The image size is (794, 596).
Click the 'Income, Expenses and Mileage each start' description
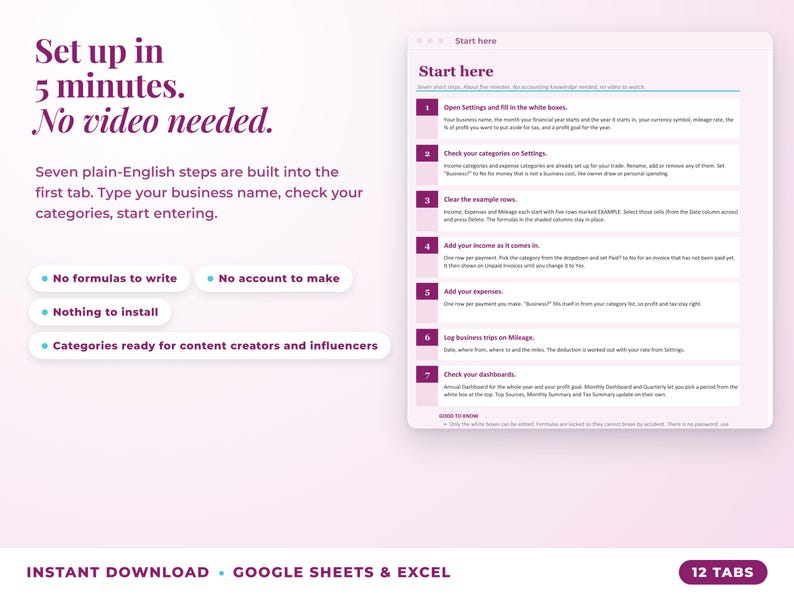click(590, 216)
